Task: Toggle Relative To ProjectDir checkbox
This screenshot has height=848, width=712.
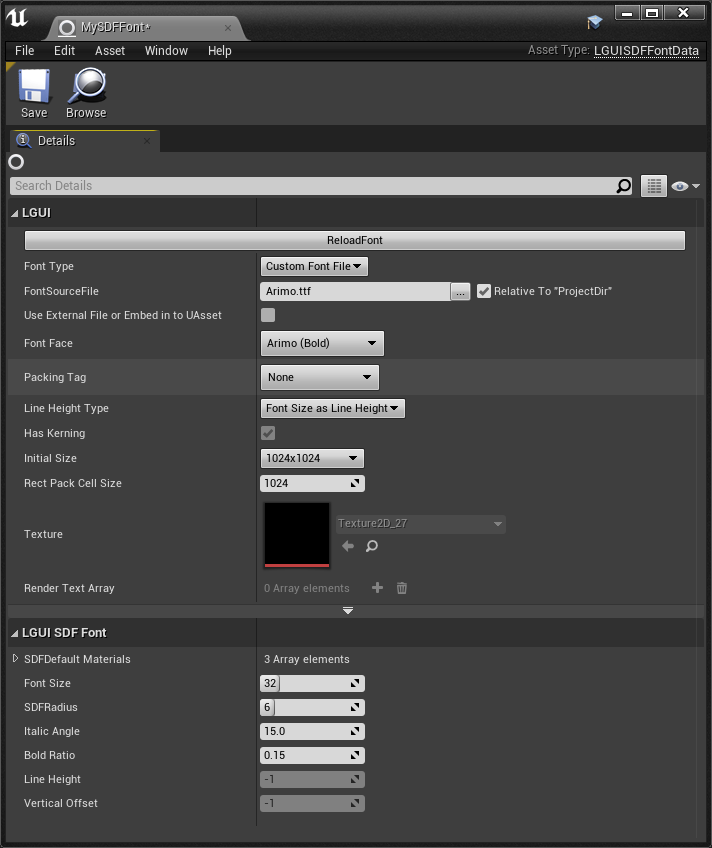Action: (x=484, y=292)
